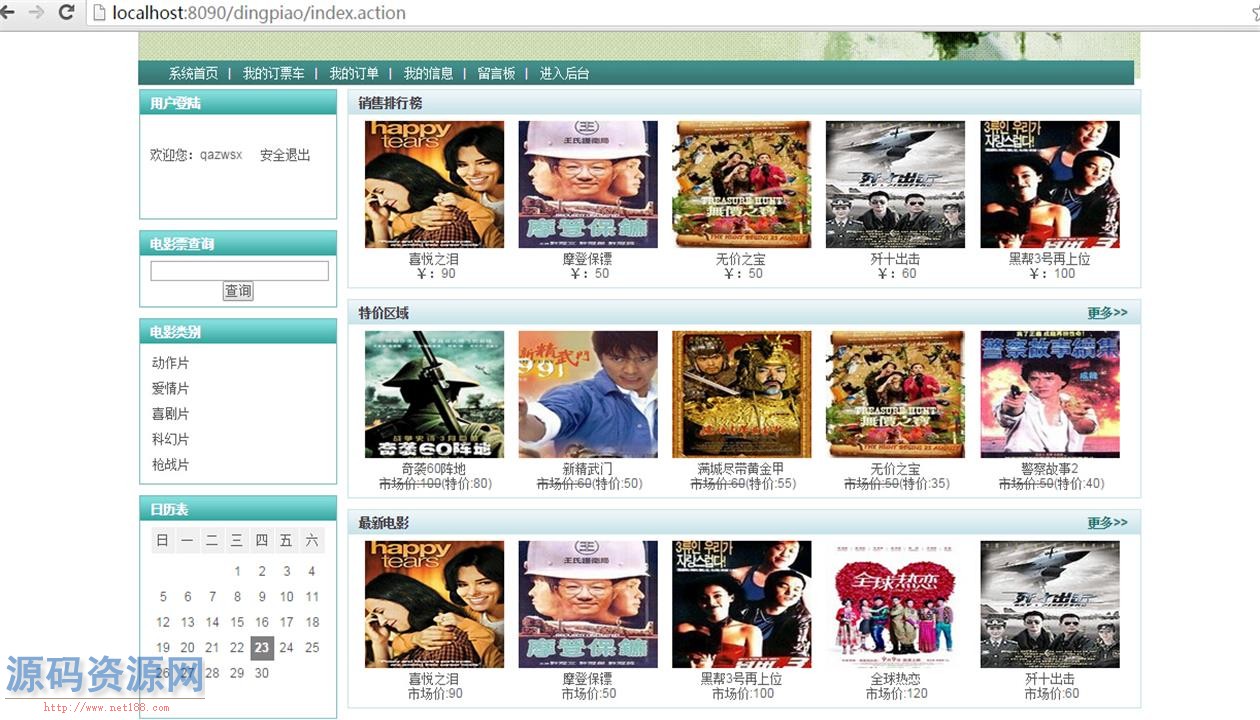Open 全球热恋 poster in 最新电影
1260x720 pixels.
click(x=895, y=604)
